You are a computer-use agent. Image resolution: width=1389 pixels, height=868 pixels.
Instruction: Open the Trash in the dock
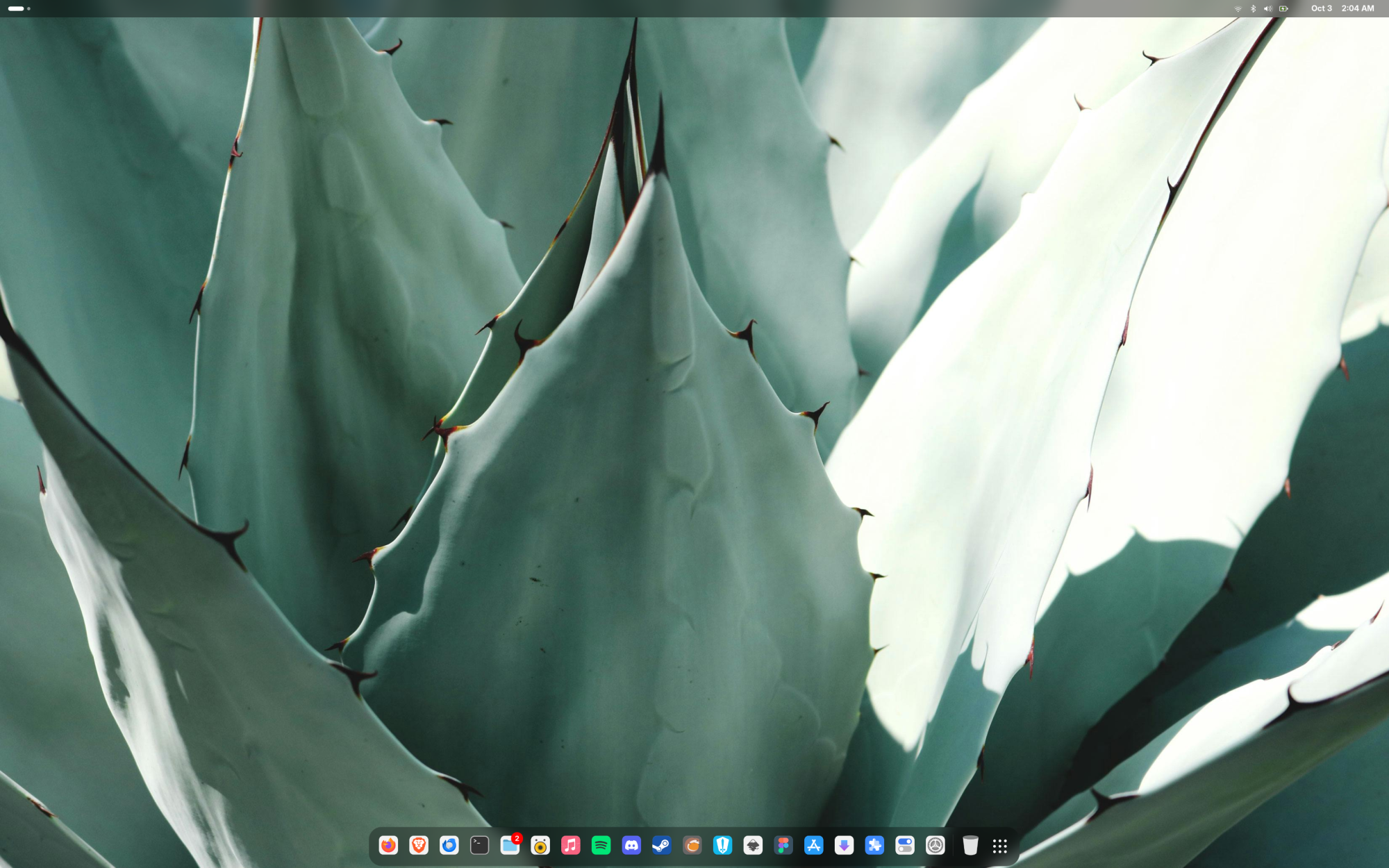tap(970, 845)
